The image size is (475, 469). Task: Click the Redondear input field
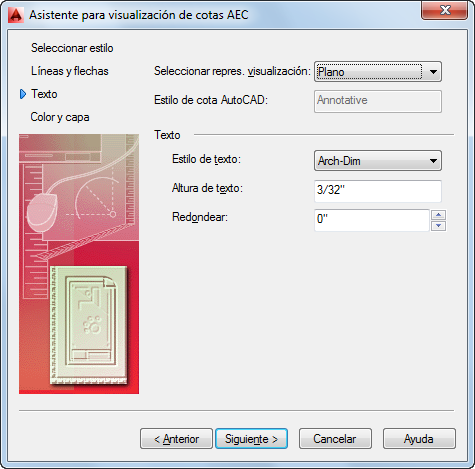coord(372,220)
